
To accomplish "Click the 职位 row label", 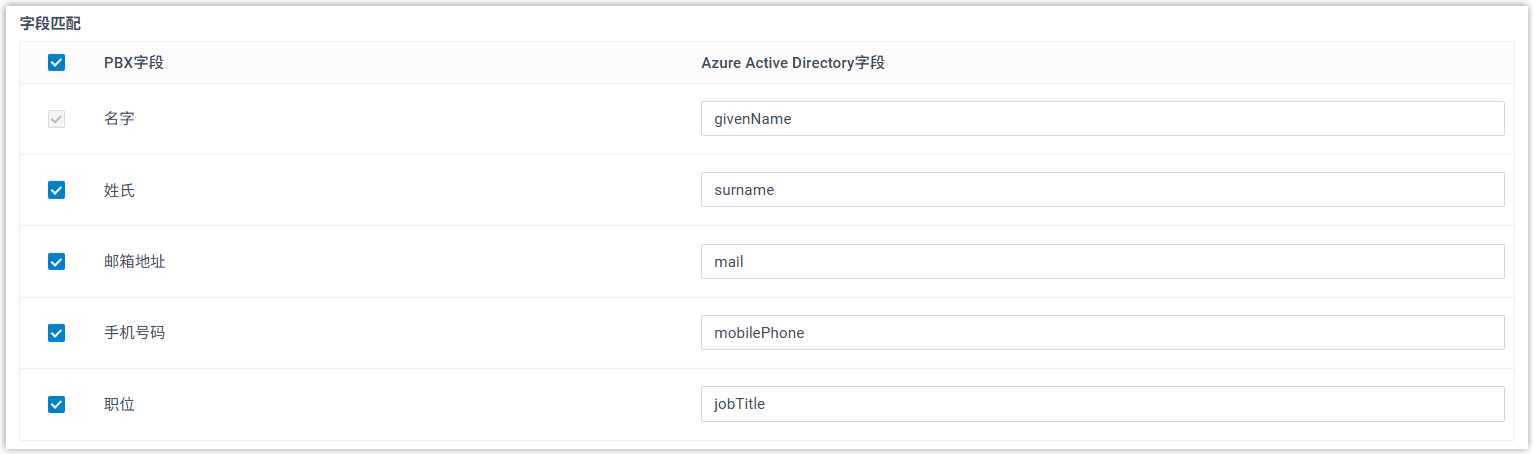I will point(119,405).
